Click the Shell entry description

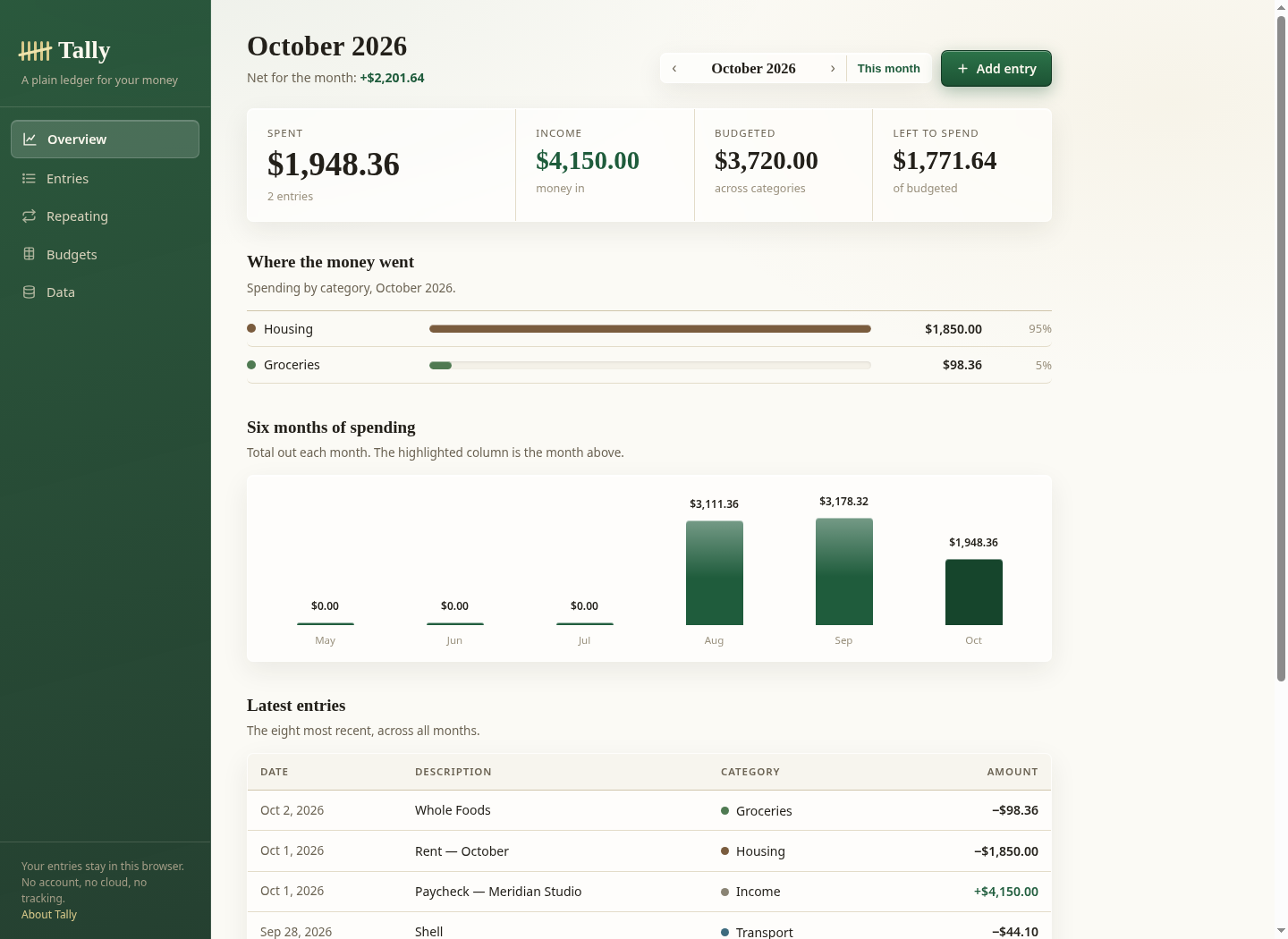click(x=429, y=931)
